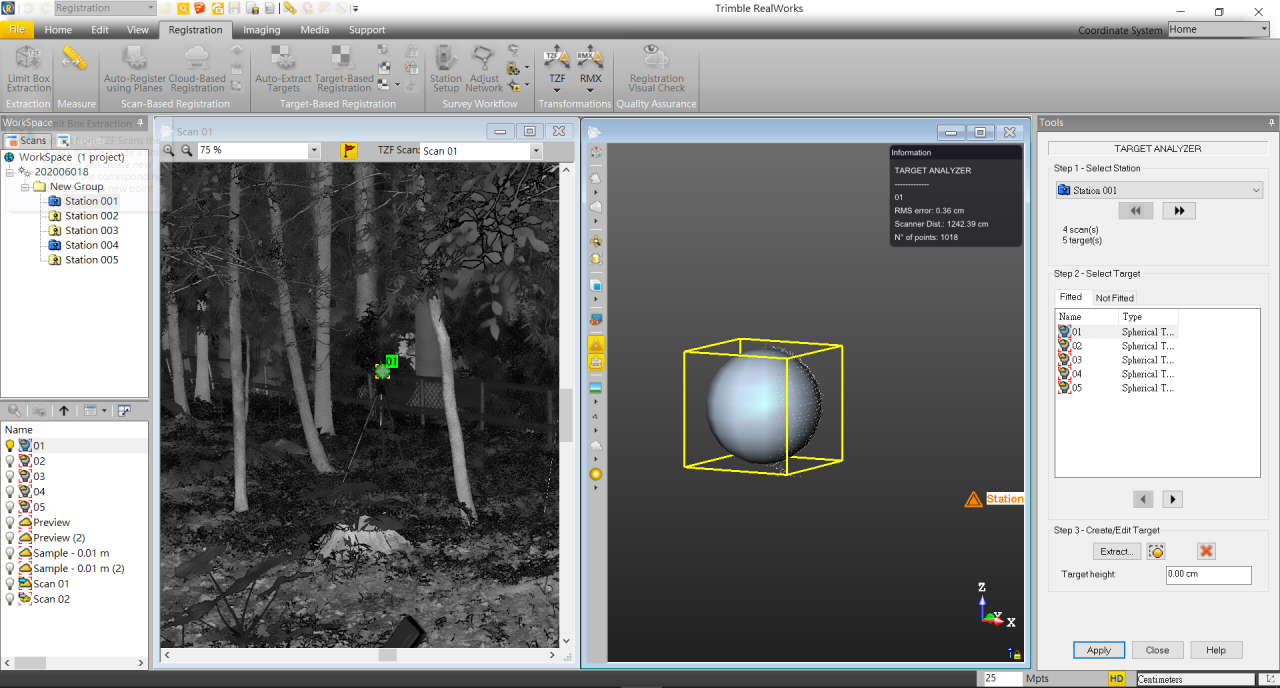This screenshot has width=1280, height=688.
Task: Switch to the Media ribbon tab
Action: (315, 30)
